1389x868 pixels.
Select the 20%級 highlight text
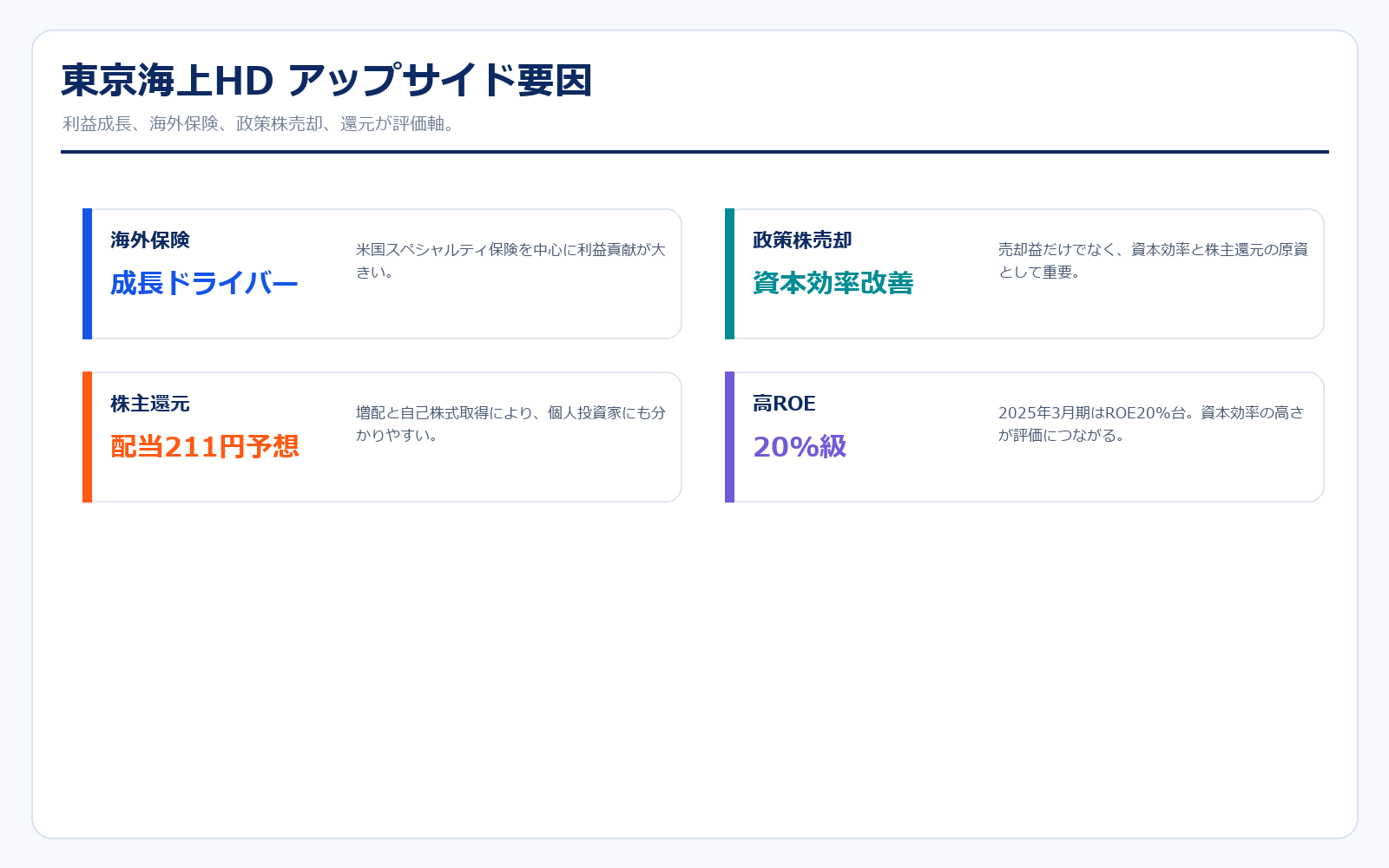[800, 446]
